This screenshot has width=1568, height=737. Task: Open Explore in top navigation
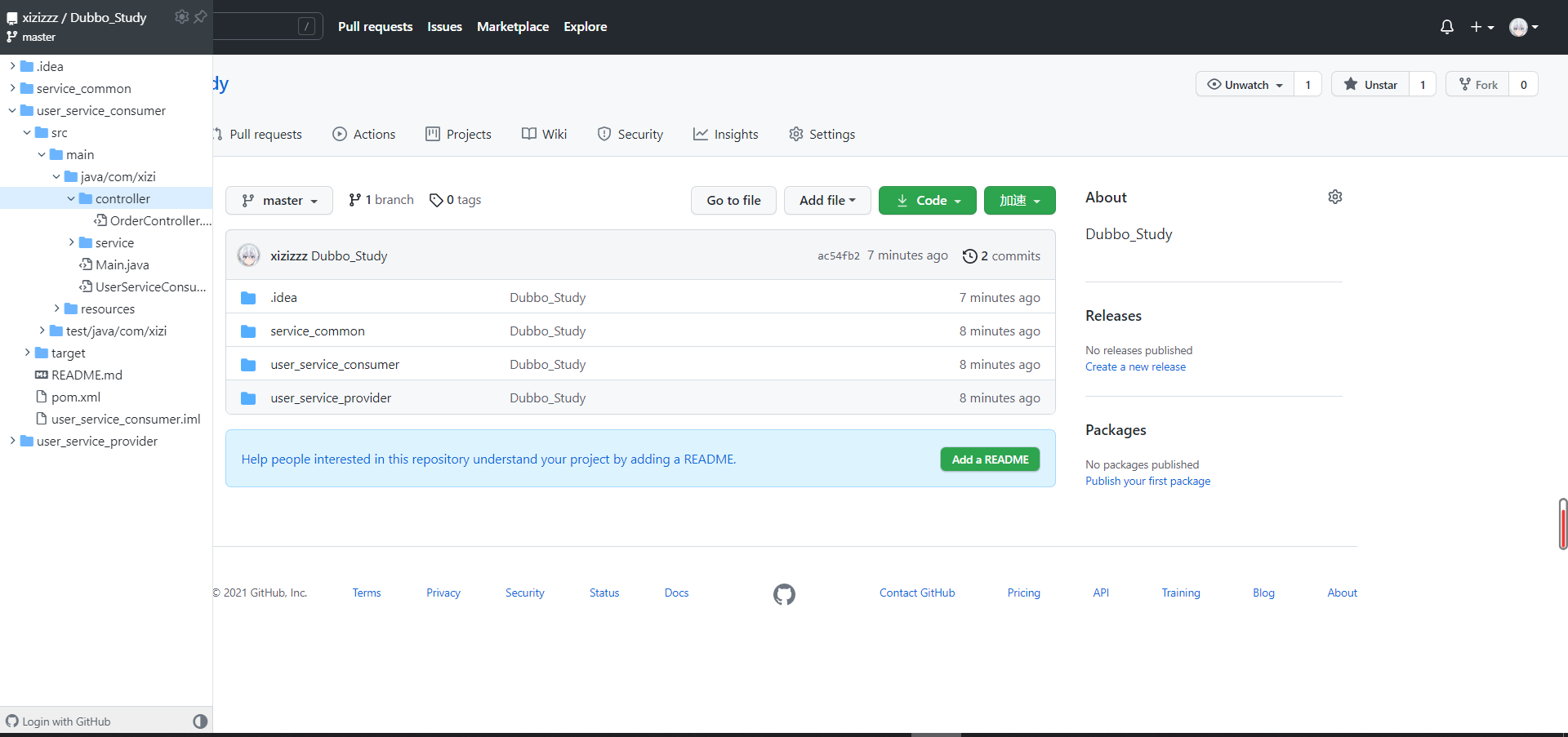586,26
